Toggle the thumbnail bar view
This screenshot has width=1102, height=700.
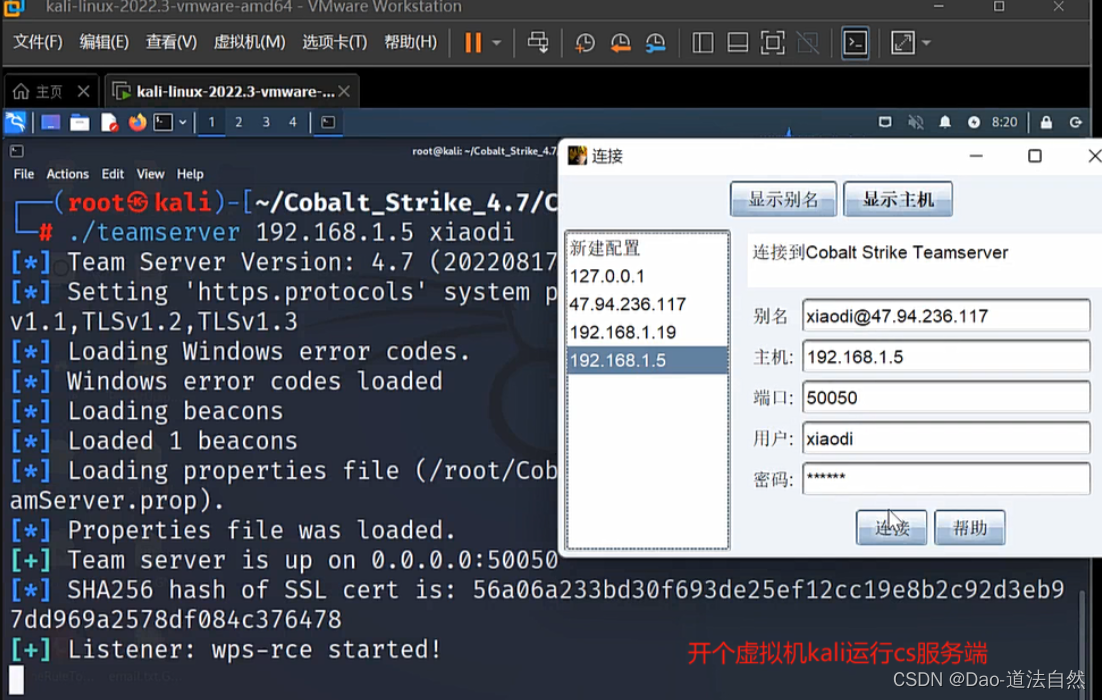737,43
